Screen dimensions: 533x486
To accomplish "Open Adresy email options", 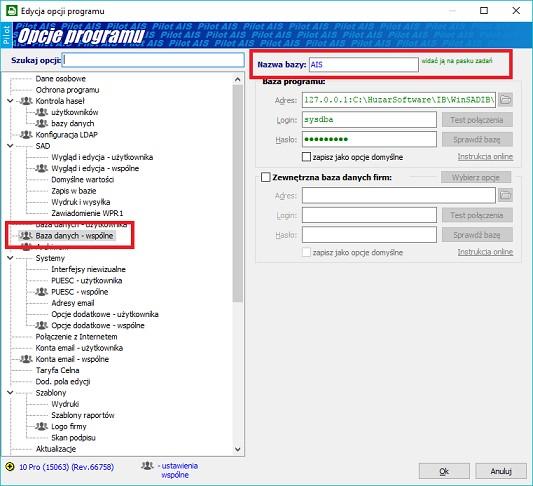I will click(73, 303).
